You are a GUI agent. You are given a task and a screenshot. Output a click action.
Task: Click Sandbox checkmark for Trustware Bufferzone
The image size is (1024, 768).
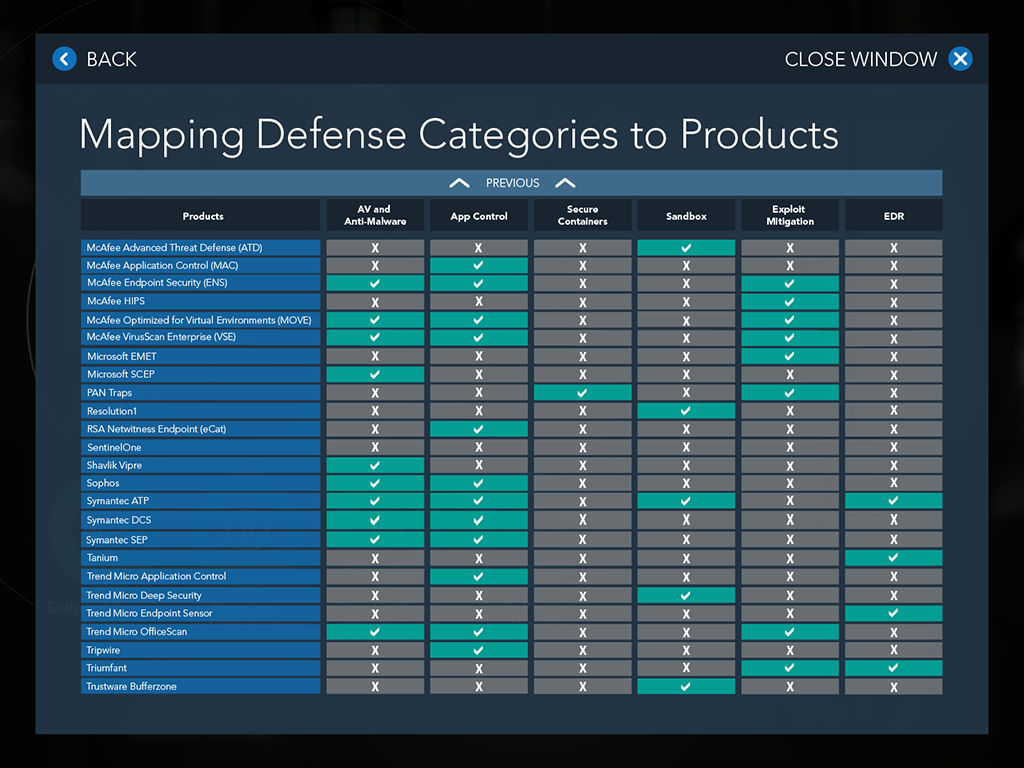[x=686, y=686]
